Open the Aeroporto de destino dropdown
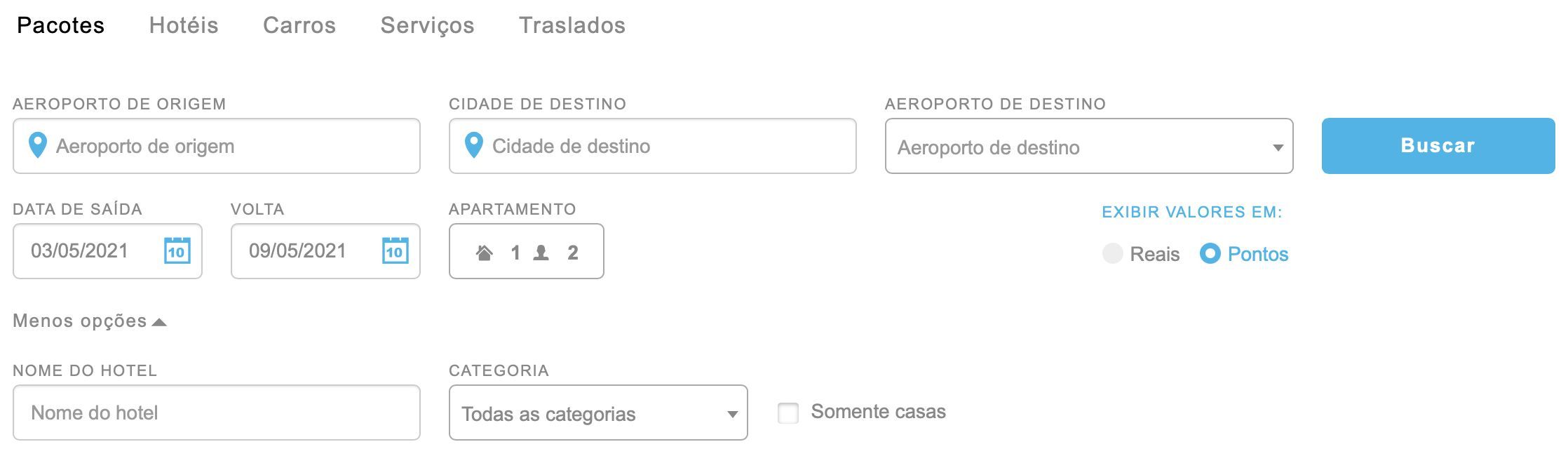1568x456 pixels. coord(1089,146)
